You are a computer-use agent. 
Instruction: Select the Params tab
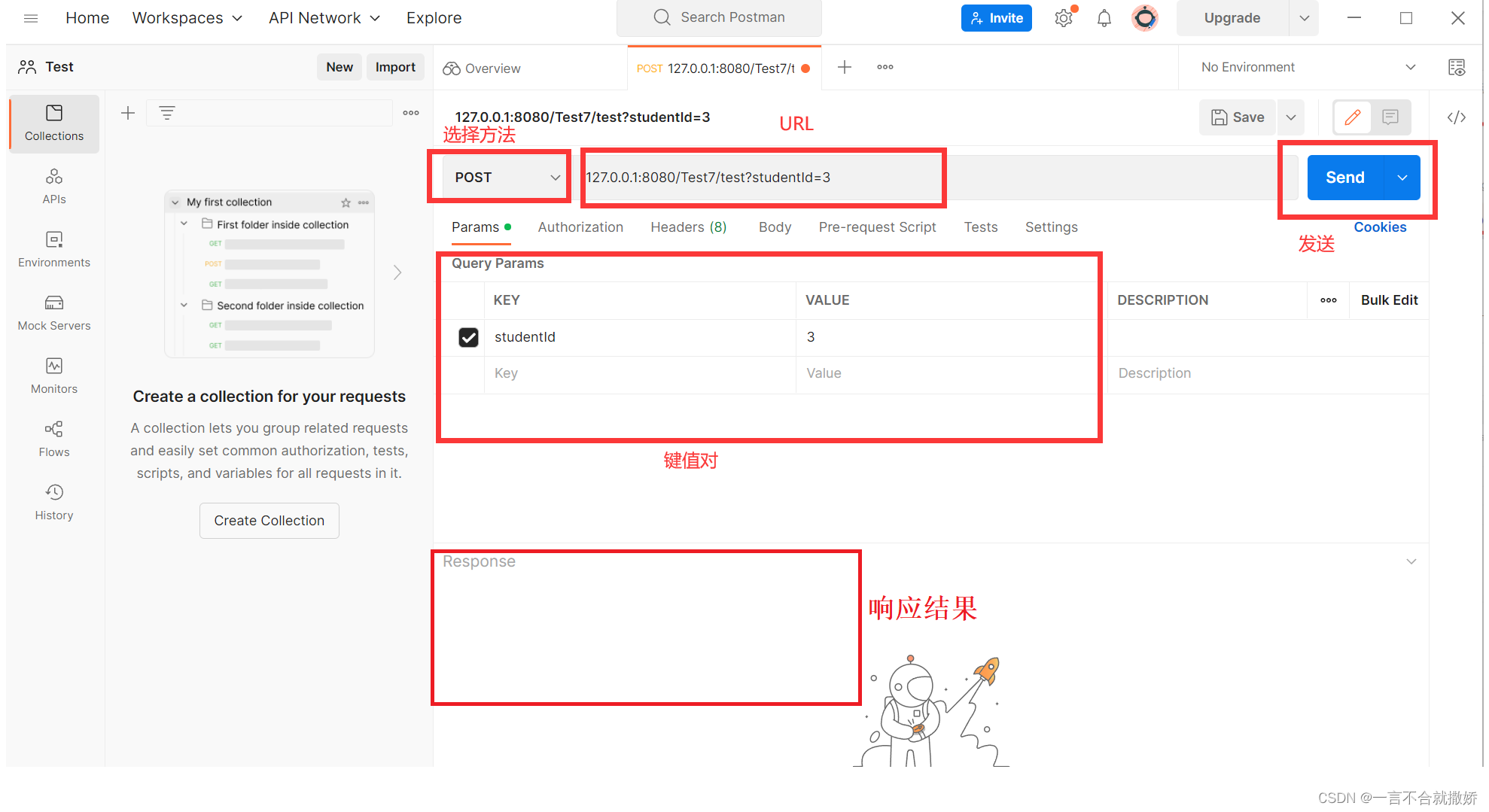click(482, 227)
